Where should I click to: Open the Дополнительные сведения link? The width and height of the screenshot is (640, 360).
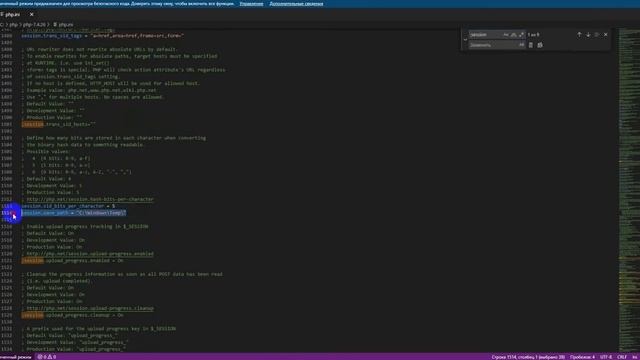click(296, 4)
